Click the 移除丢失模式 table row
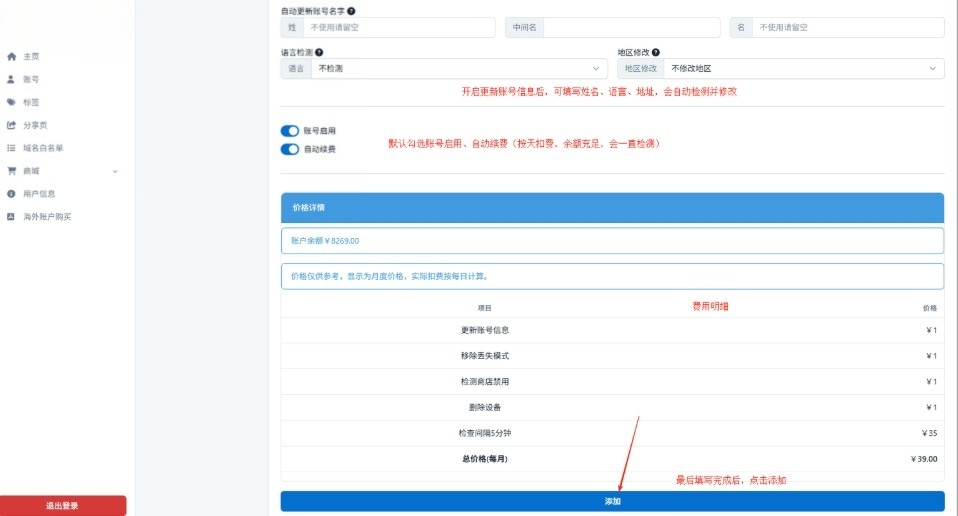958x516 pixels. [612, 356]
